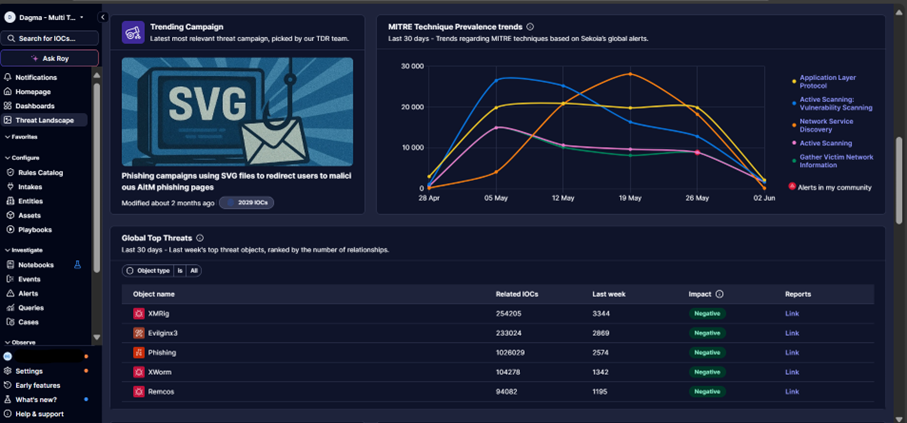Screen dimensions: 907x423
Task: Click the red alert marker at 26 May
Action: pos(697,152)
